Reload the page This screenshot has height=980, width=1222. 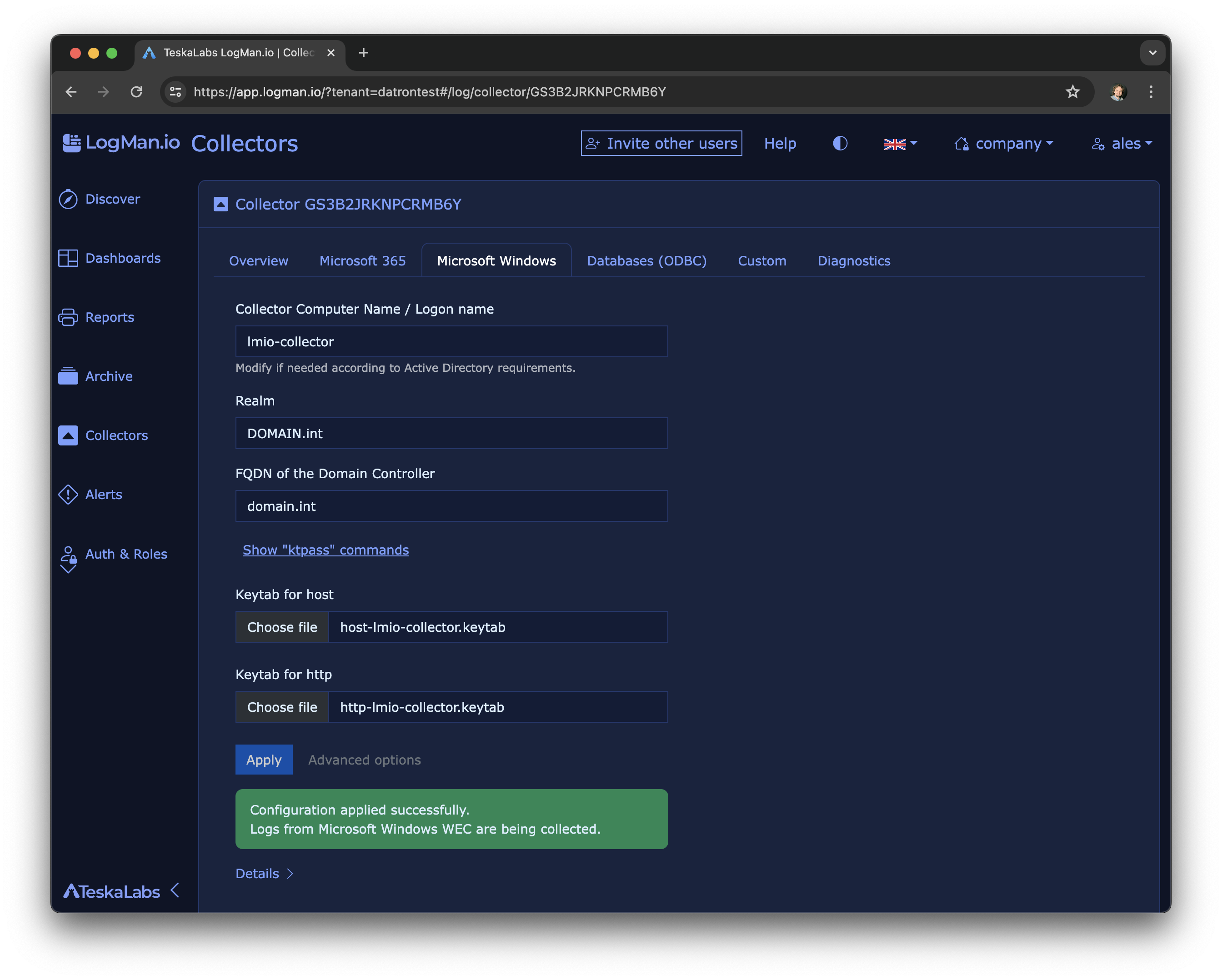(136, 92)
